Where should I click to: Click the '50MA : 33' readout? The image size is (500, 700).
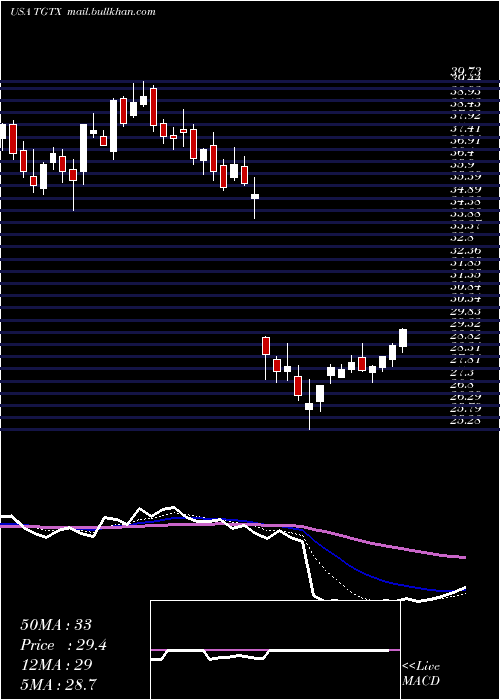coord(56,625)
